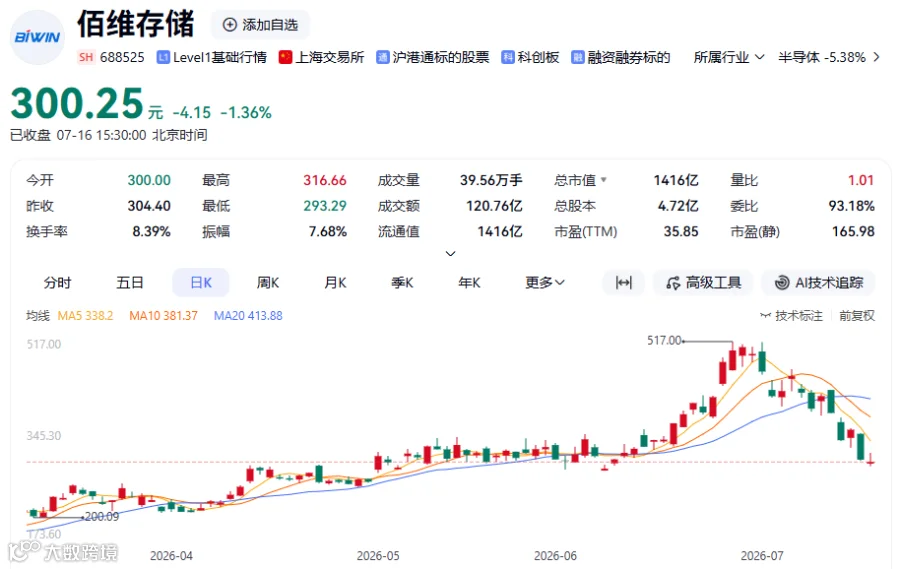Click the fit-width range icon button
The image size is (900, 569).
(x=623, y=282)
